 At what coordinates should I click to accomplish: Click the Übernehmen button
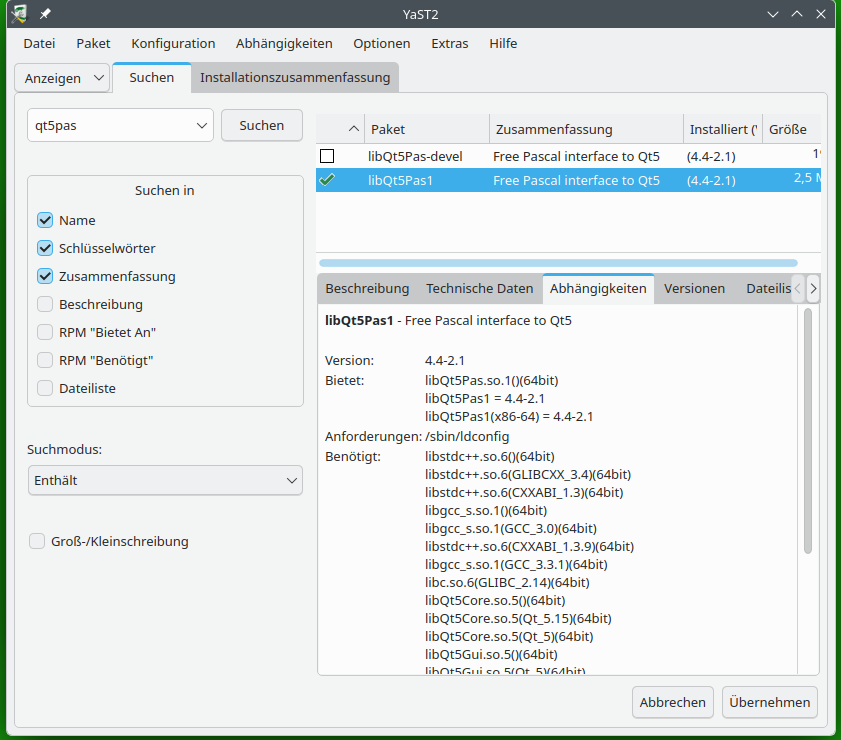pyautogui.click(x=769, y=702)
